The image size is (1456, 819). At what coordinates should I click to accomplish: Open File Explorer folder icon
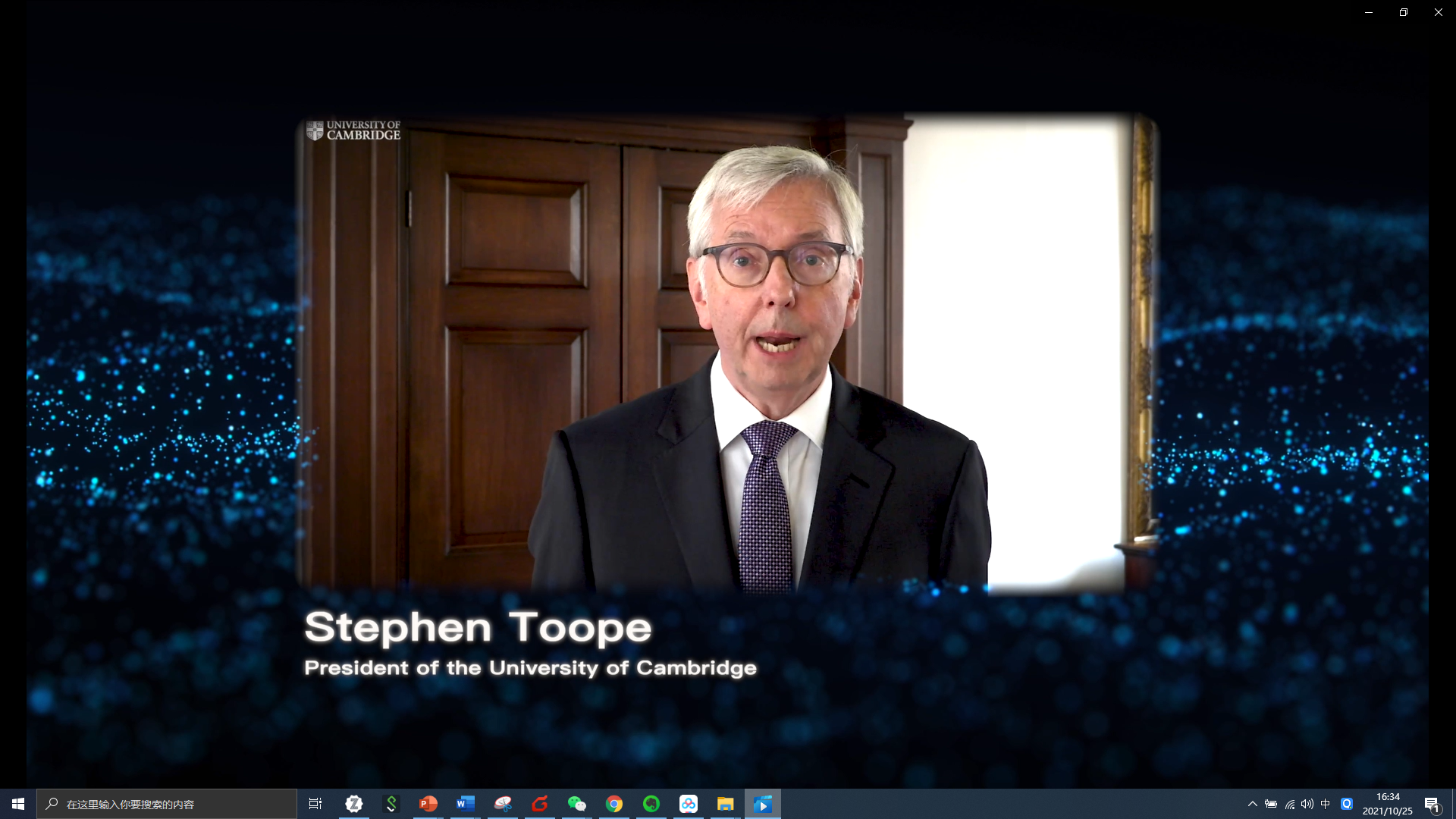pyautogui.click(x=726, y=804)
